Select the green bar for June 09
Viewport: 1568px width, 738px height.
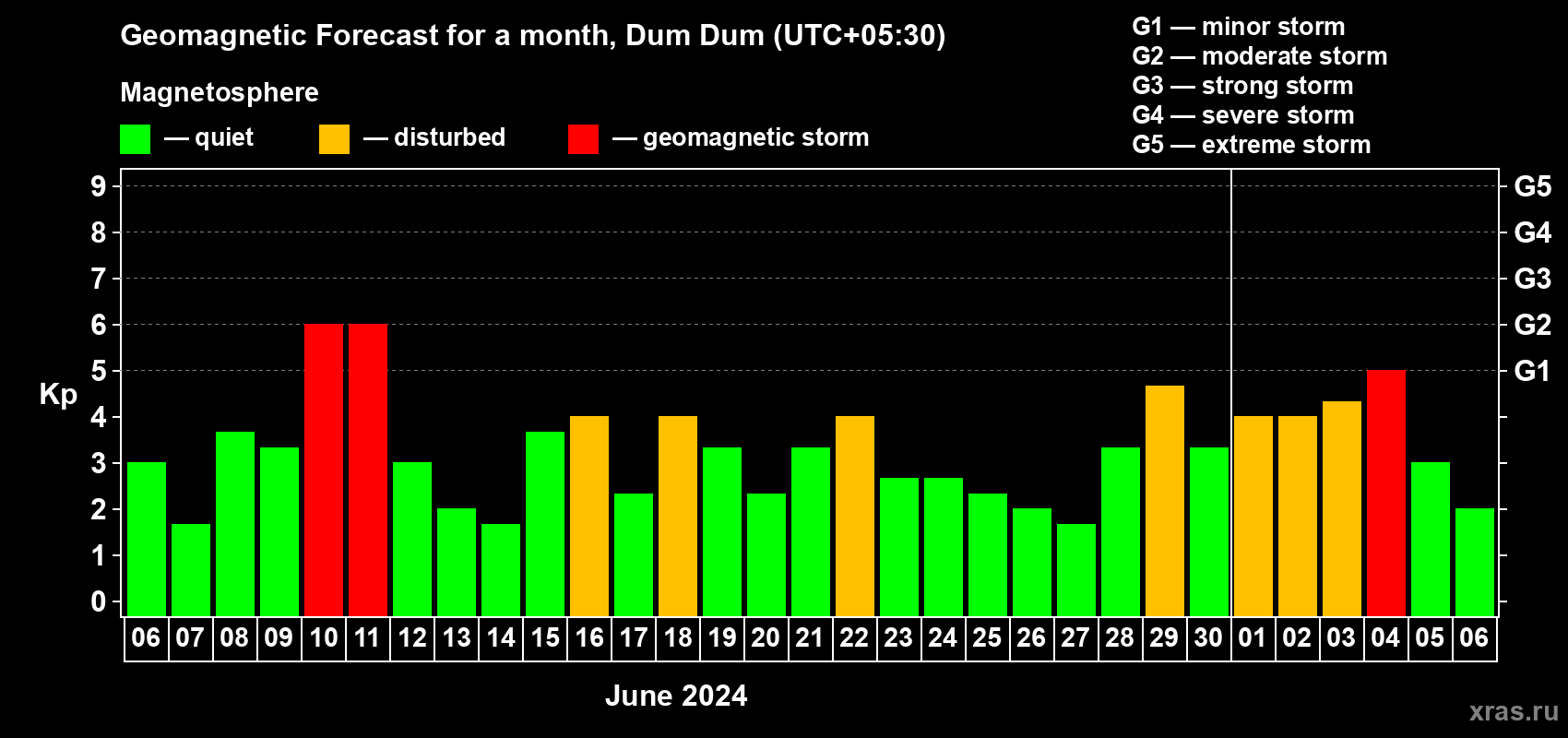(279, 532)
